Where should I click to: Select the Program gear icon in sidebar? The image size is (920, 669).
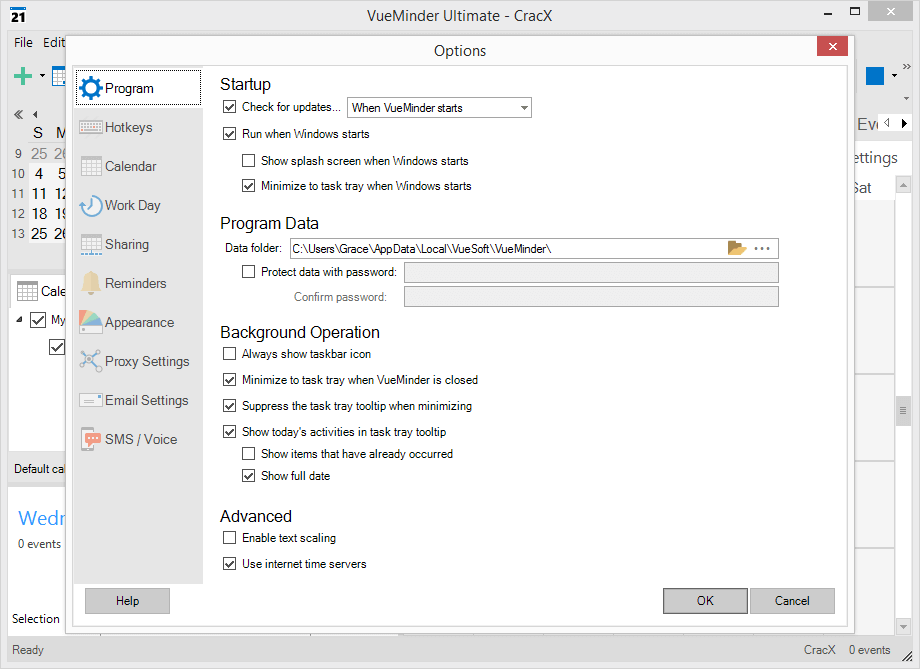[x=91, y=88]
